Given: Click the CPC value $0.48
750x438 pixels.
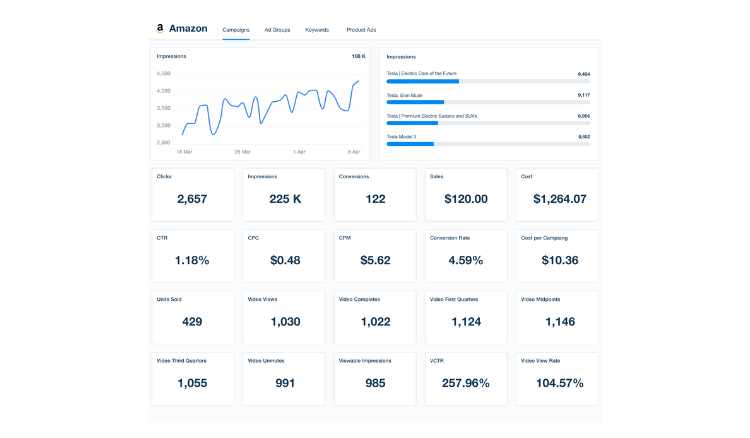Looking at the screenshot, I should coord(285,260).
